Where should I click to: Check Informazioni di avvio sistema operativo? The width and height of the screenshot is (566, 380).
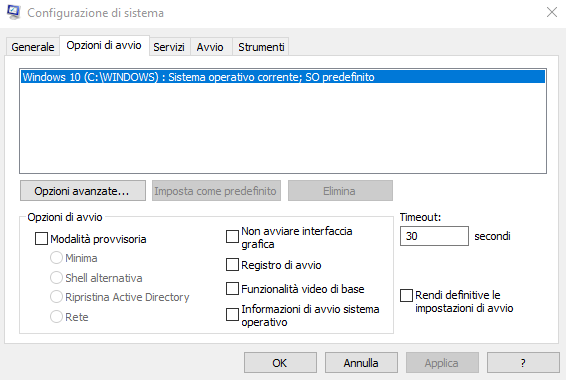[x=232, y=315]
